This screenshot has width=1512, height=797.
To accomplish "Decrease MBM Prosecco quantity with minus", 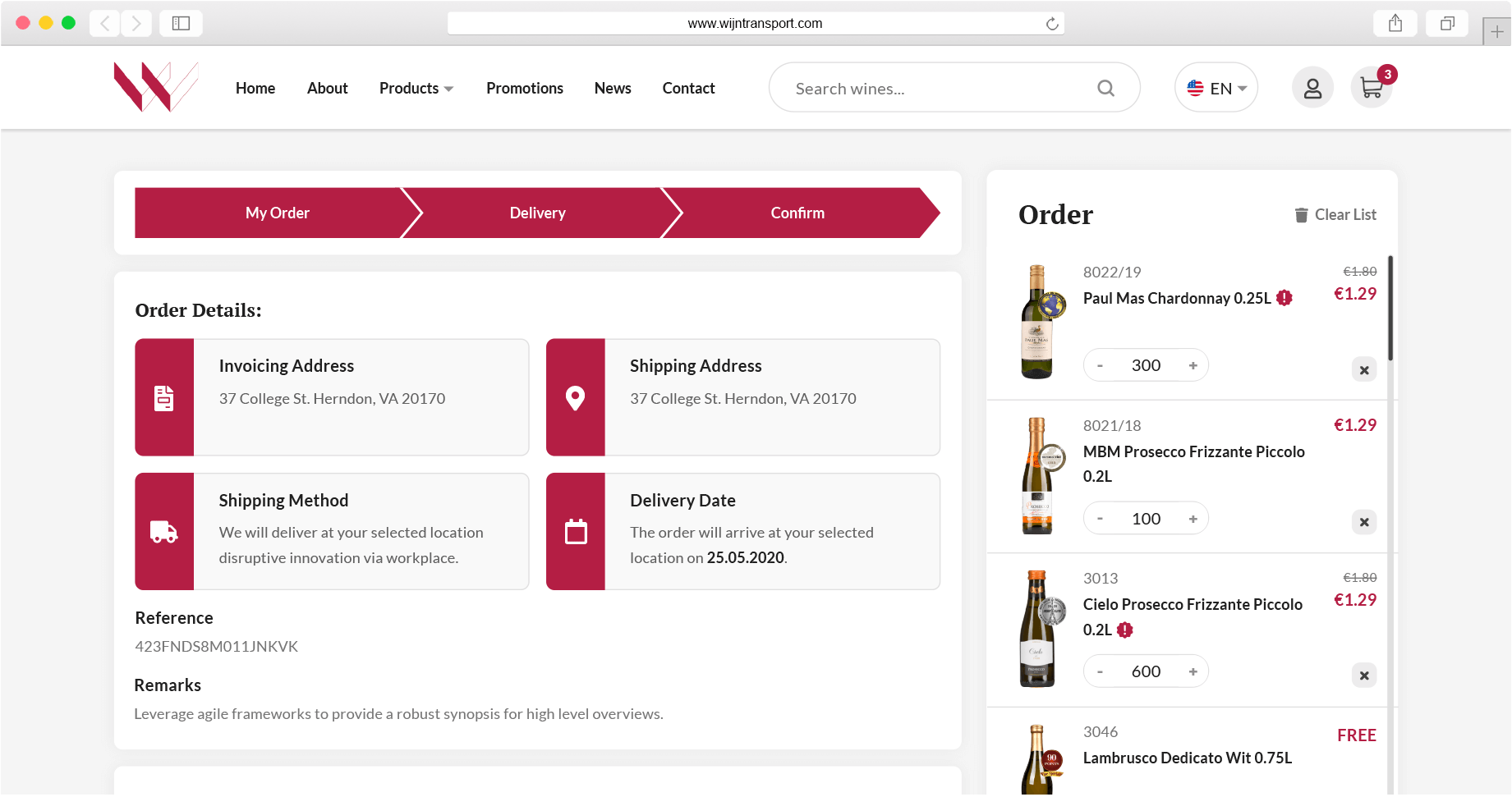I will 1100,519.
